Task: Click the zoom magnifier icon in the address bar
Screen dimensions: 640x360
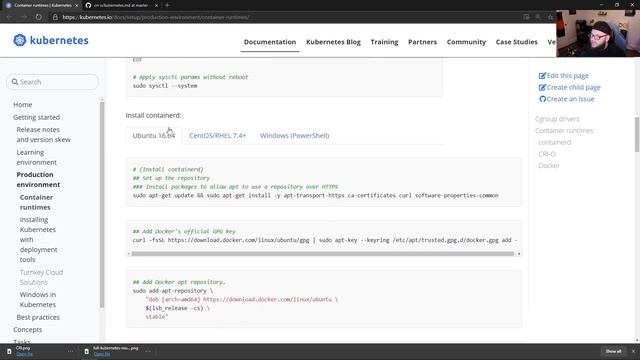Action: (538, 17)
